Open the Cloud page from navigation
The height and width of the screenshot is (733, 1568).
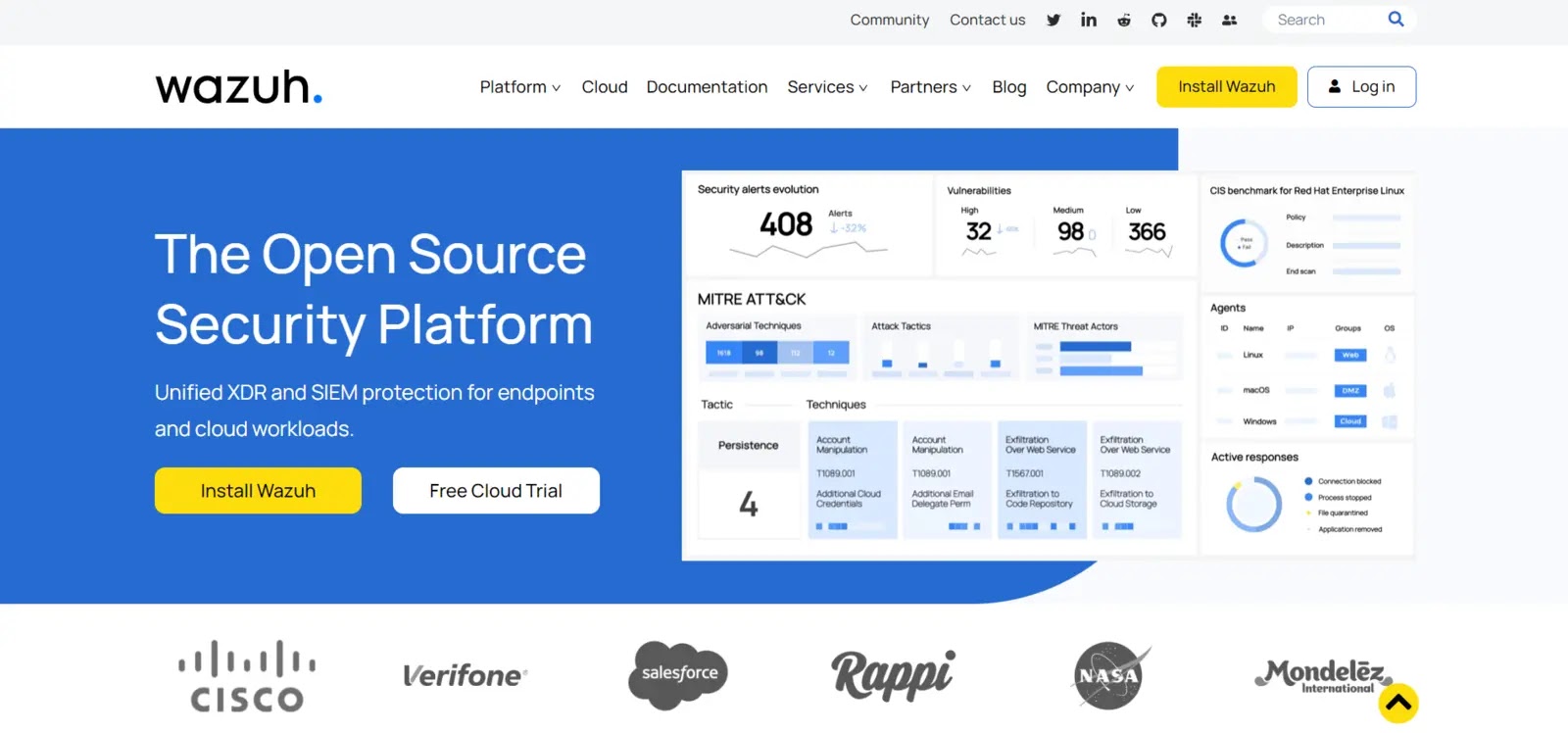605,87
